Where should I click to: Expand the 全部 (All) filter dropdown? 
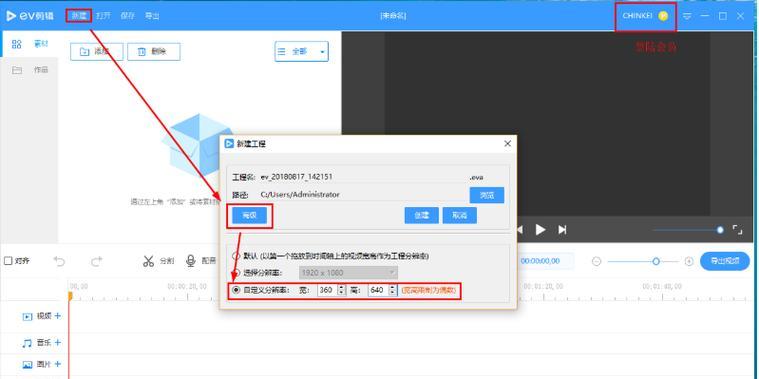point(302,51)
